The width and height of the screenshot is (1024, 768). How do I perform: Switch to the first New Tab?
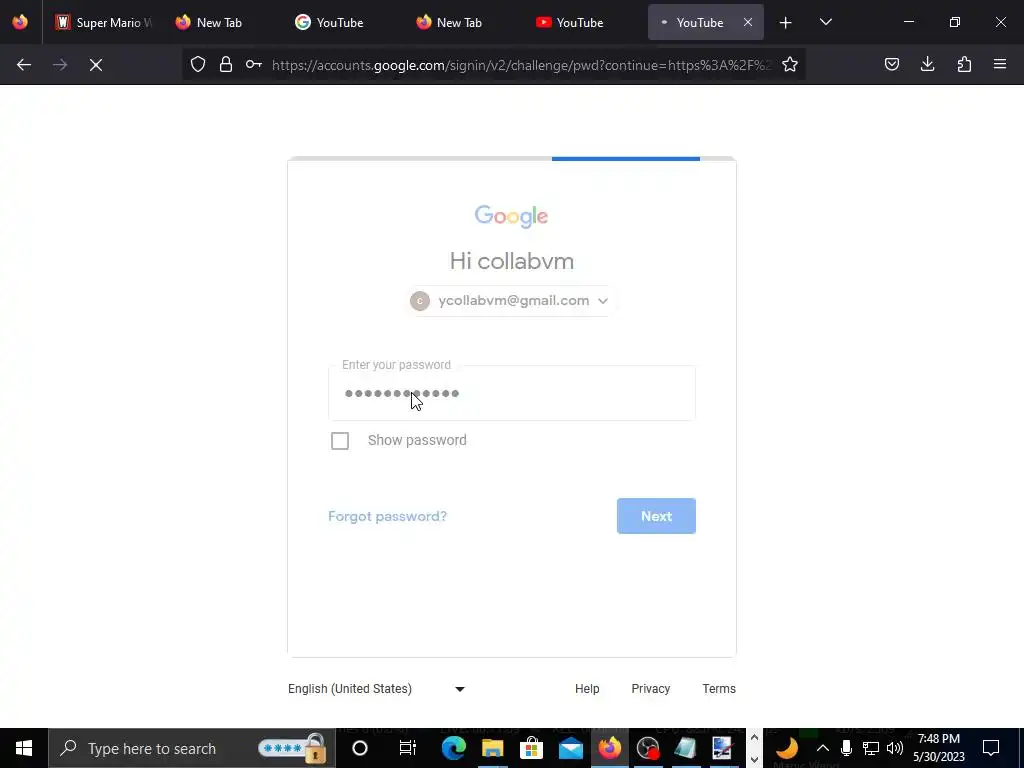click(x=219, y=22)
